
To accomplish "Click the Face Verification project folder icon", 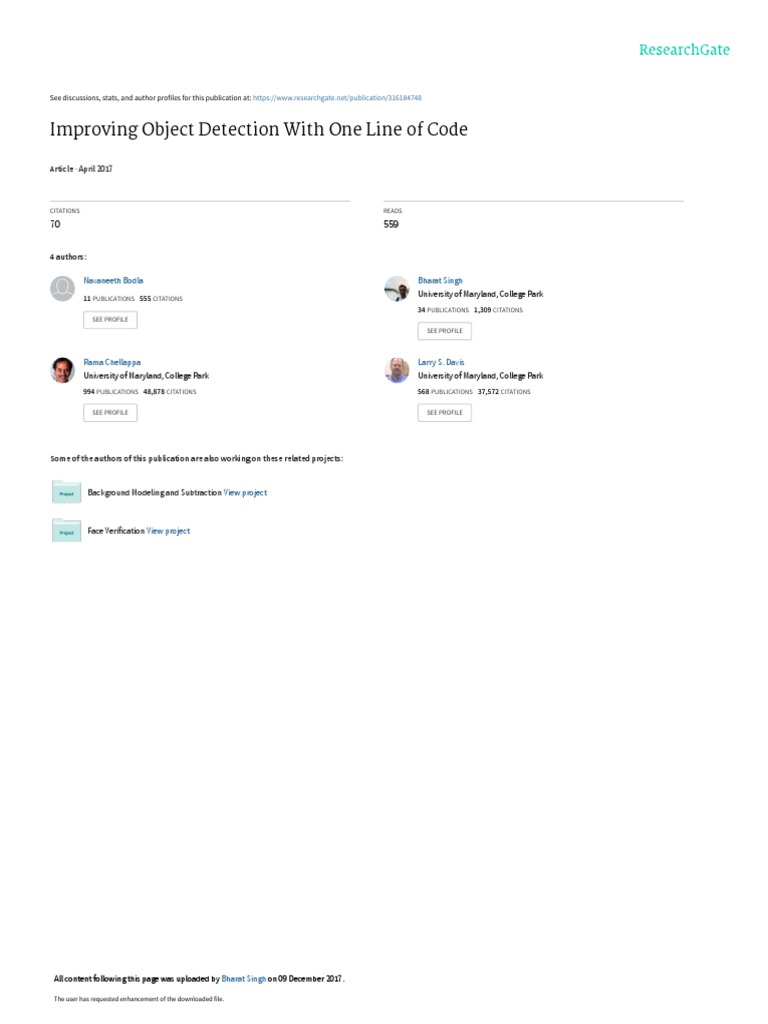I will tap(66, 530).
